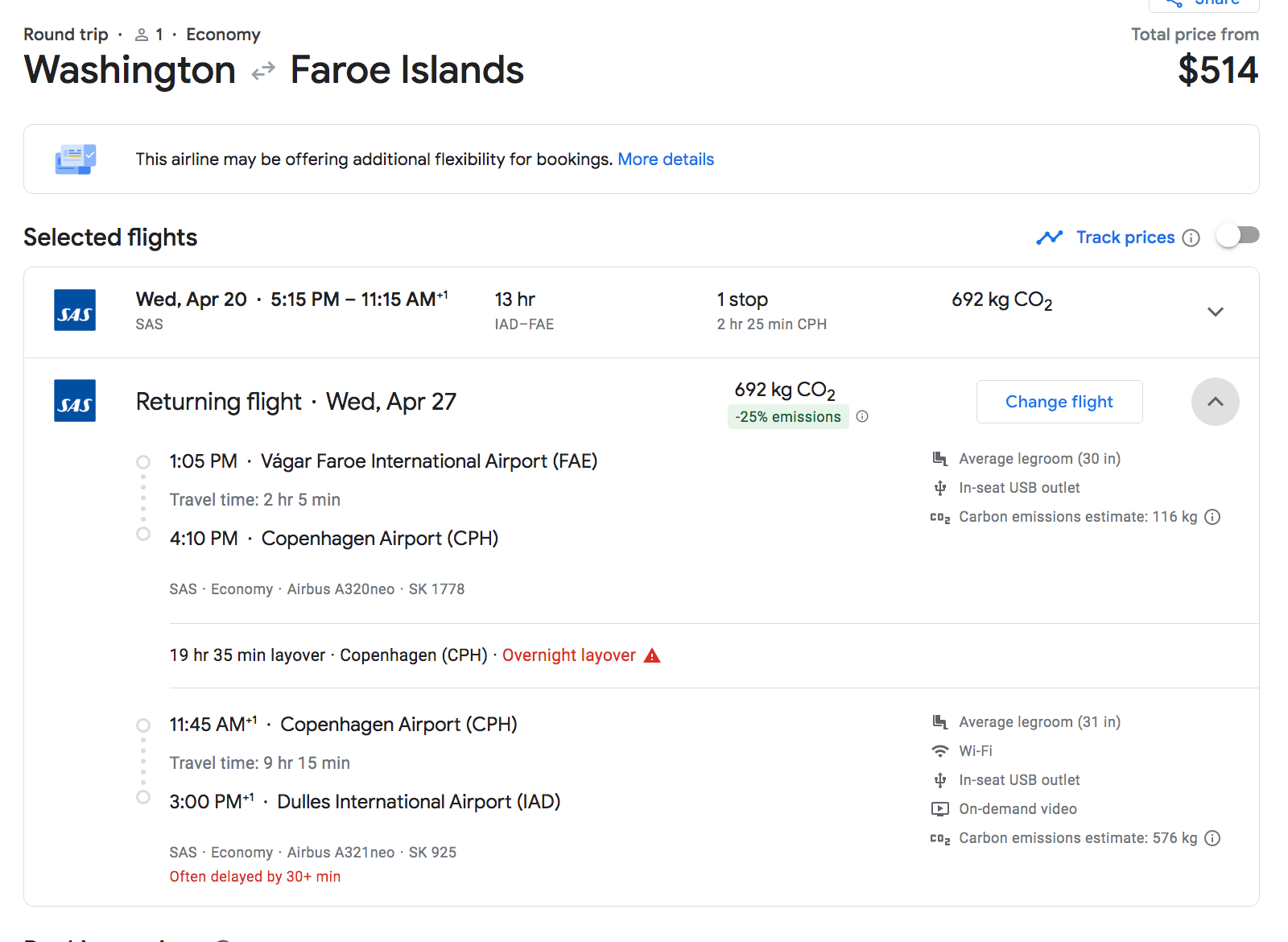Image resolution: width=1288 pixels, height=942 pixels.
Task: Expand the Wed, Apr 20 departing flight details
Action: coord(1215,312)
